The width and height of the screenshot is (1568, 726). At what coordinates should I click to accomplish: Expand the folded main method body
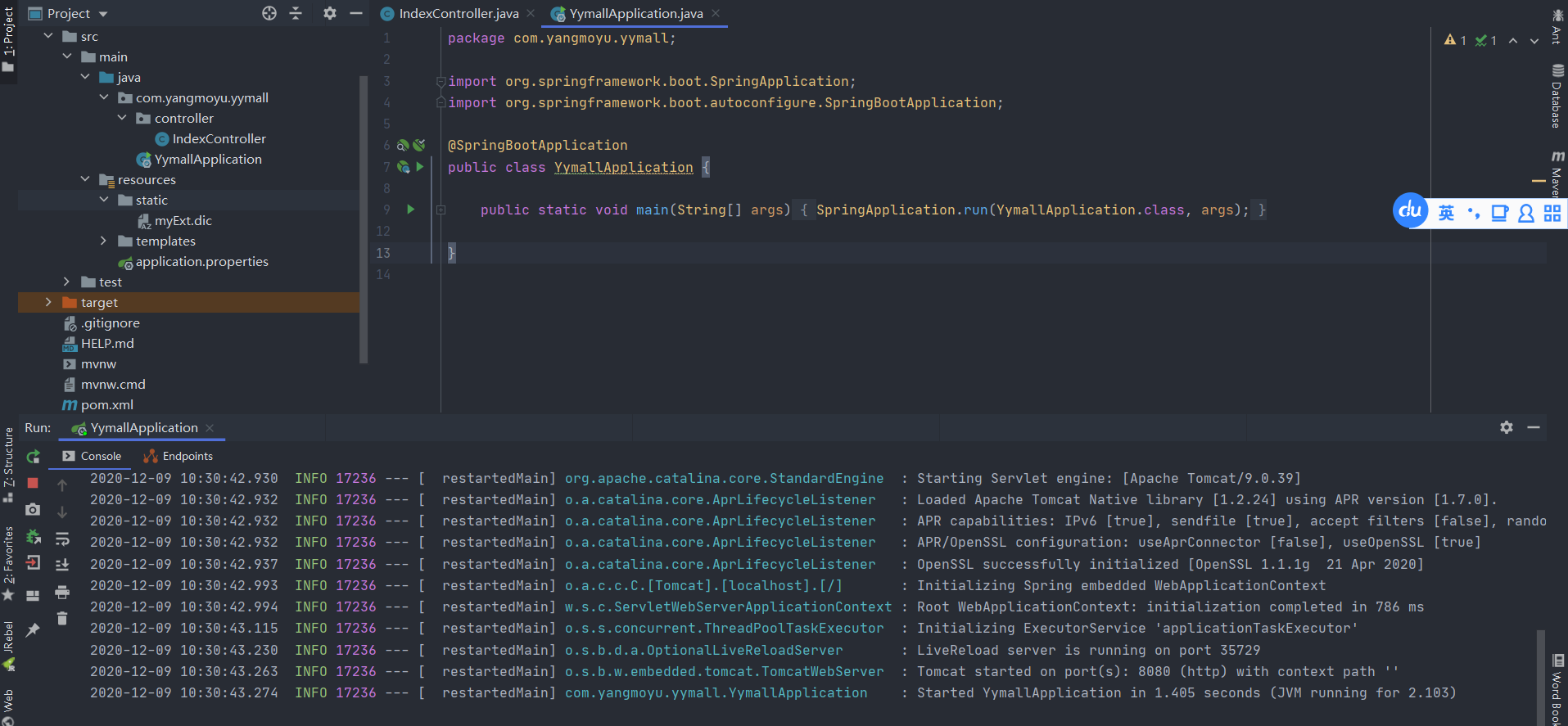[441, 210]
